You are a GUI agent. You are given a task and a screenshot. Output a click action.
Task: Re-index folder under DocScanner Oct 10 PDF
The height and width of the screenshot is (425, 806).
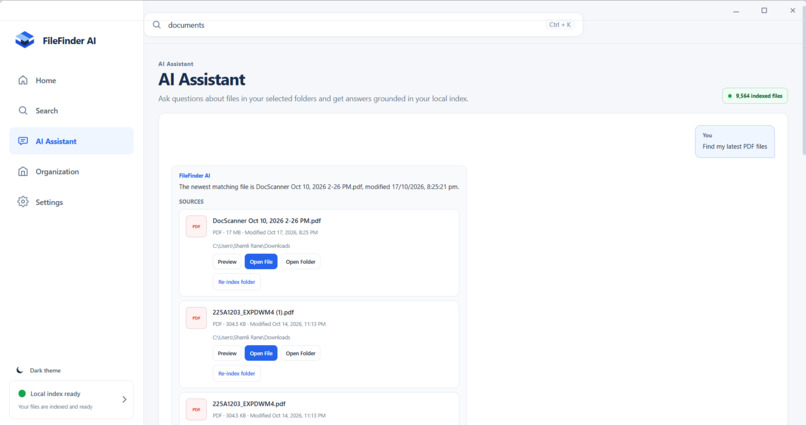[236, 282]
